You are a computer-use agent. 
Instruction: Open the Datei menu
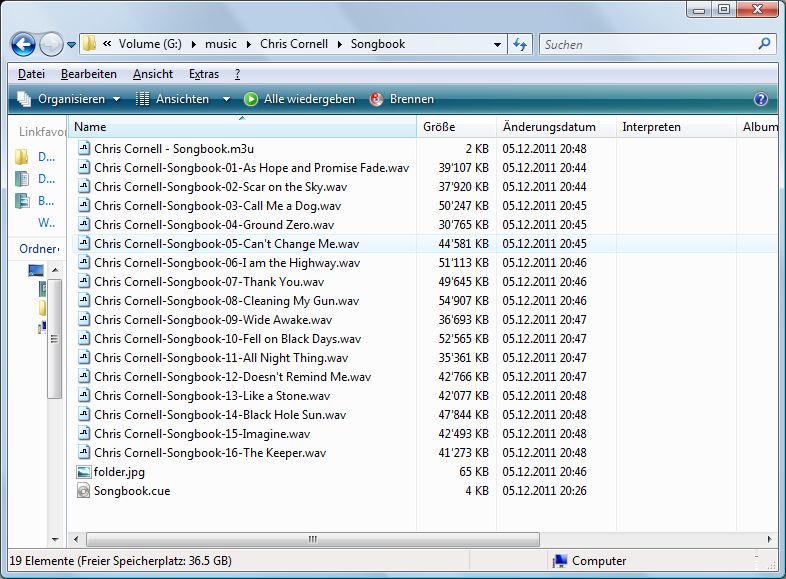[31, 74]
